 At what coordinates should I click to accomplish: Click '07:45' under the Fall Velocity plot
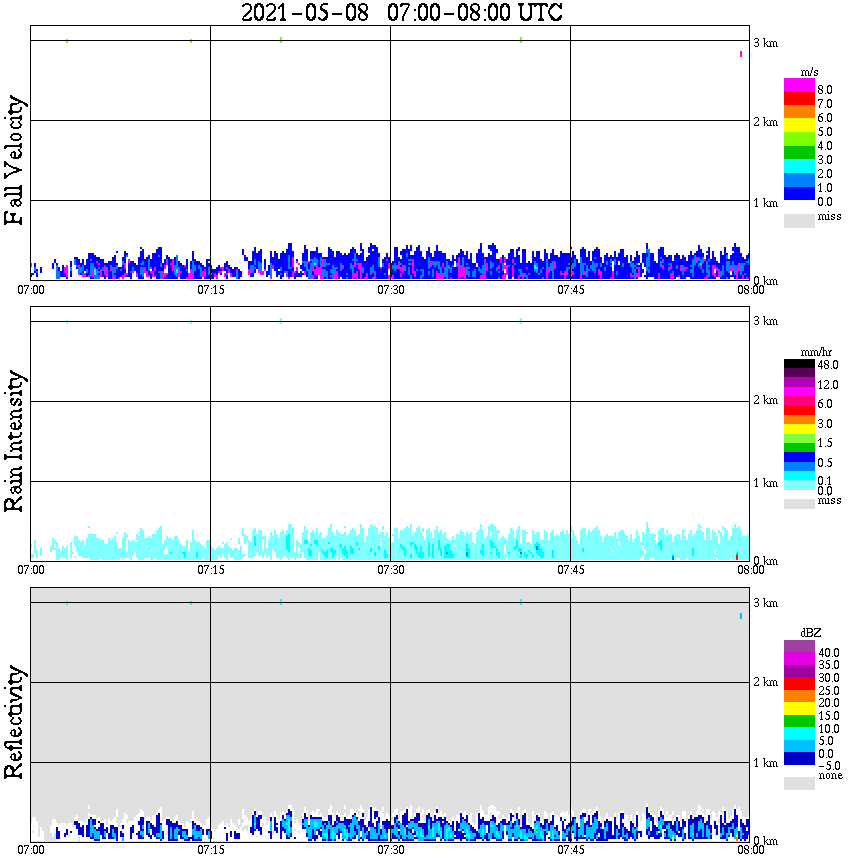pyautogui.click(x=571, y=290)
